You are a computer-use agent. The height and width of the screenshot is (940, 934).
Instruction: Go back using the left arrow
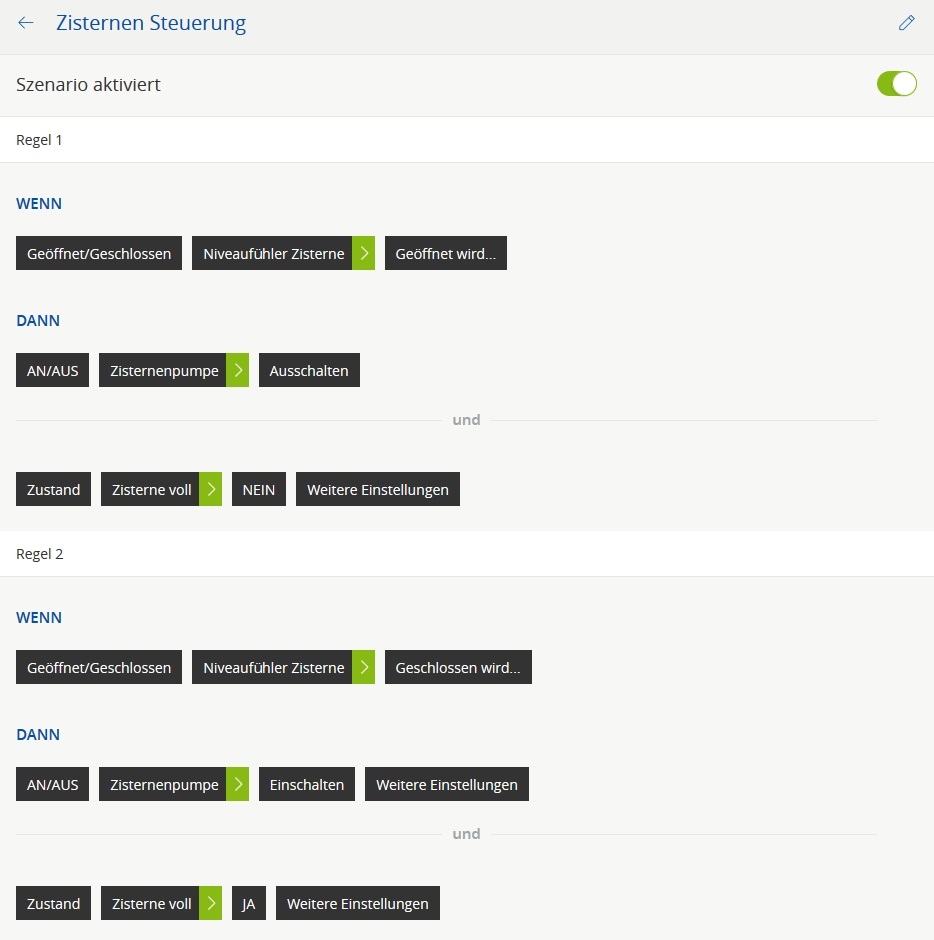point(26,23)
